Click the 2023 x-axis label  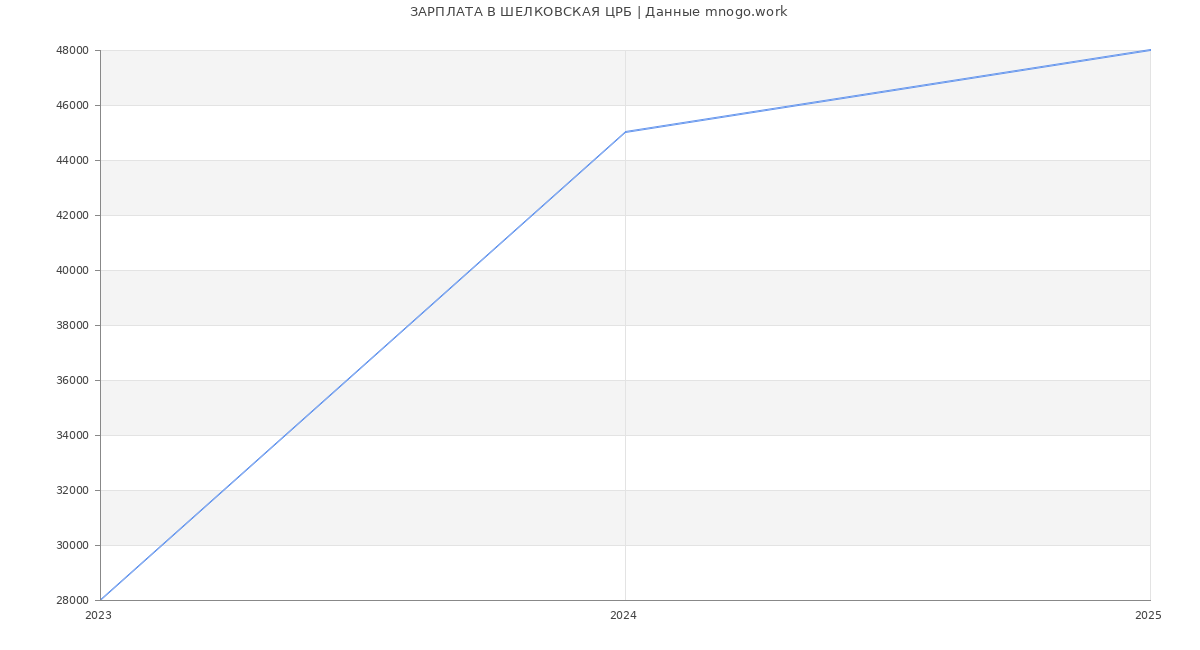(98, 616)
